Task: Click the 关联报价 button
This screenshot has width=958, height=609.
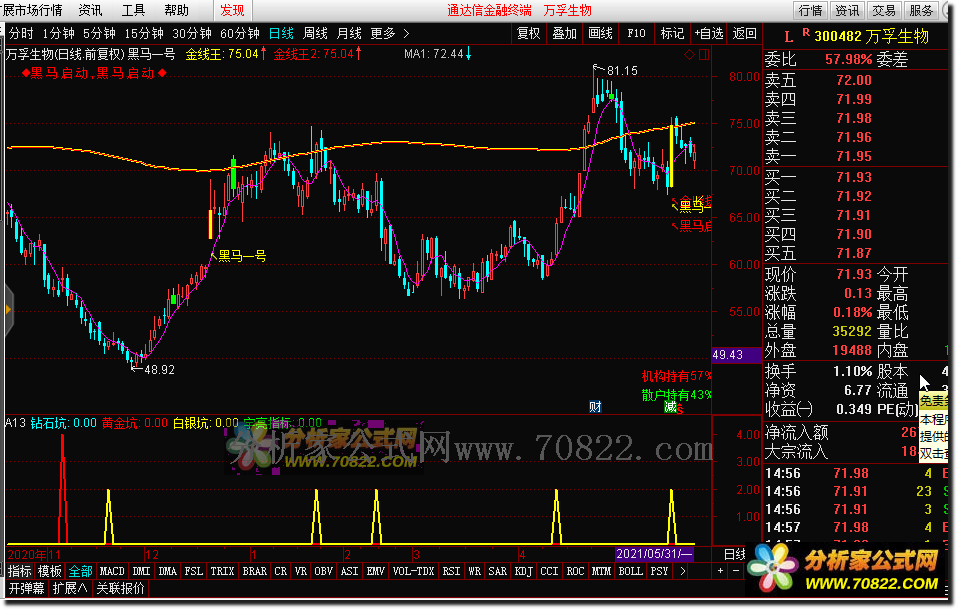Action: click(x=121, y=588)
